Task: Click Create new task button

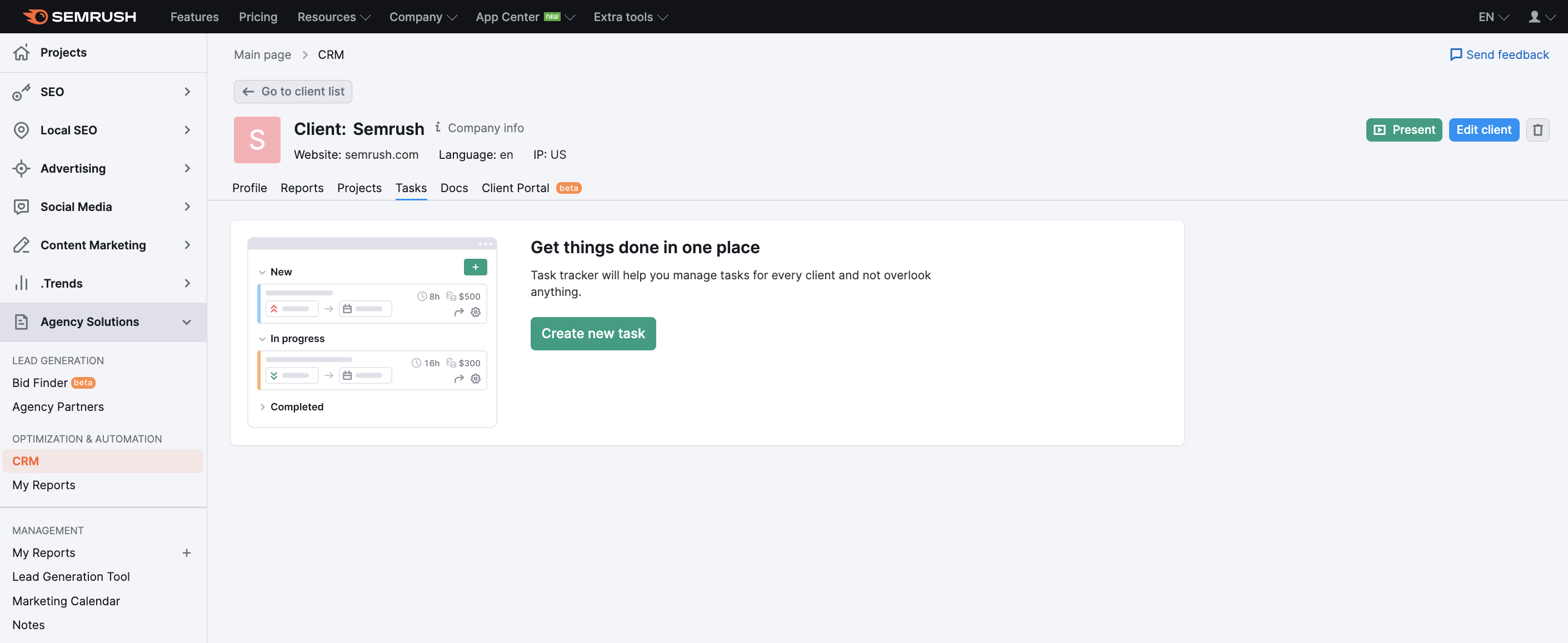Action: 593,333
